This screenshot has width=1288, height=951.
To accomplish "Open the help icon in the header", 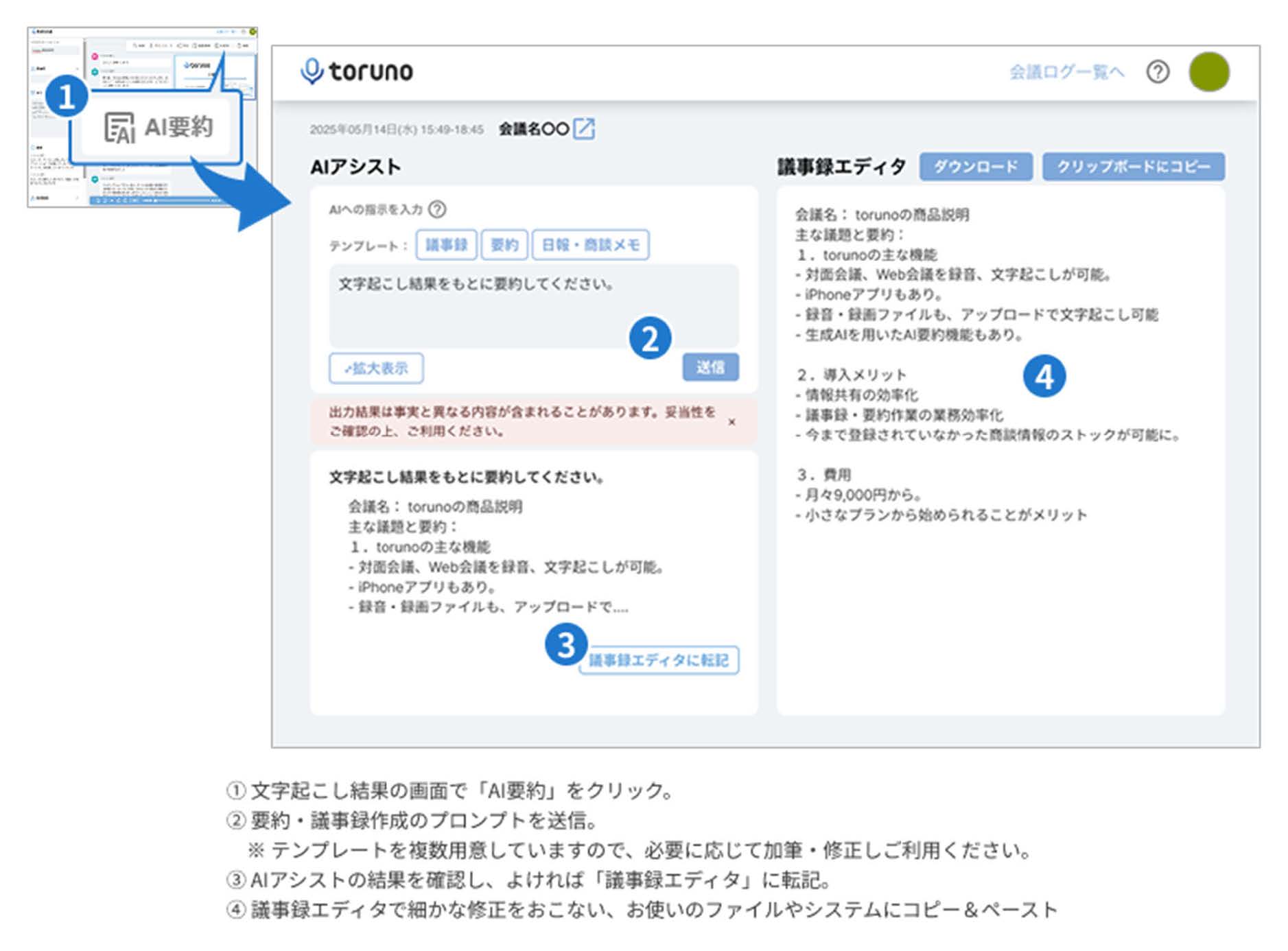I will [x=1157, y=72].
